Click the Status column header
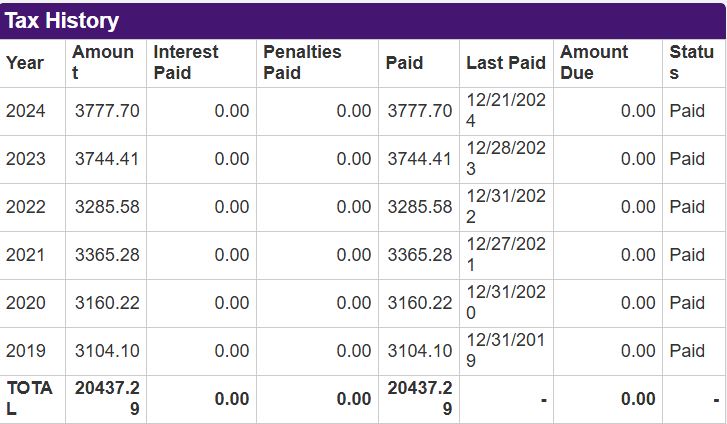The height and width of the screenshot is (424, 727). (x=691, y=63)
